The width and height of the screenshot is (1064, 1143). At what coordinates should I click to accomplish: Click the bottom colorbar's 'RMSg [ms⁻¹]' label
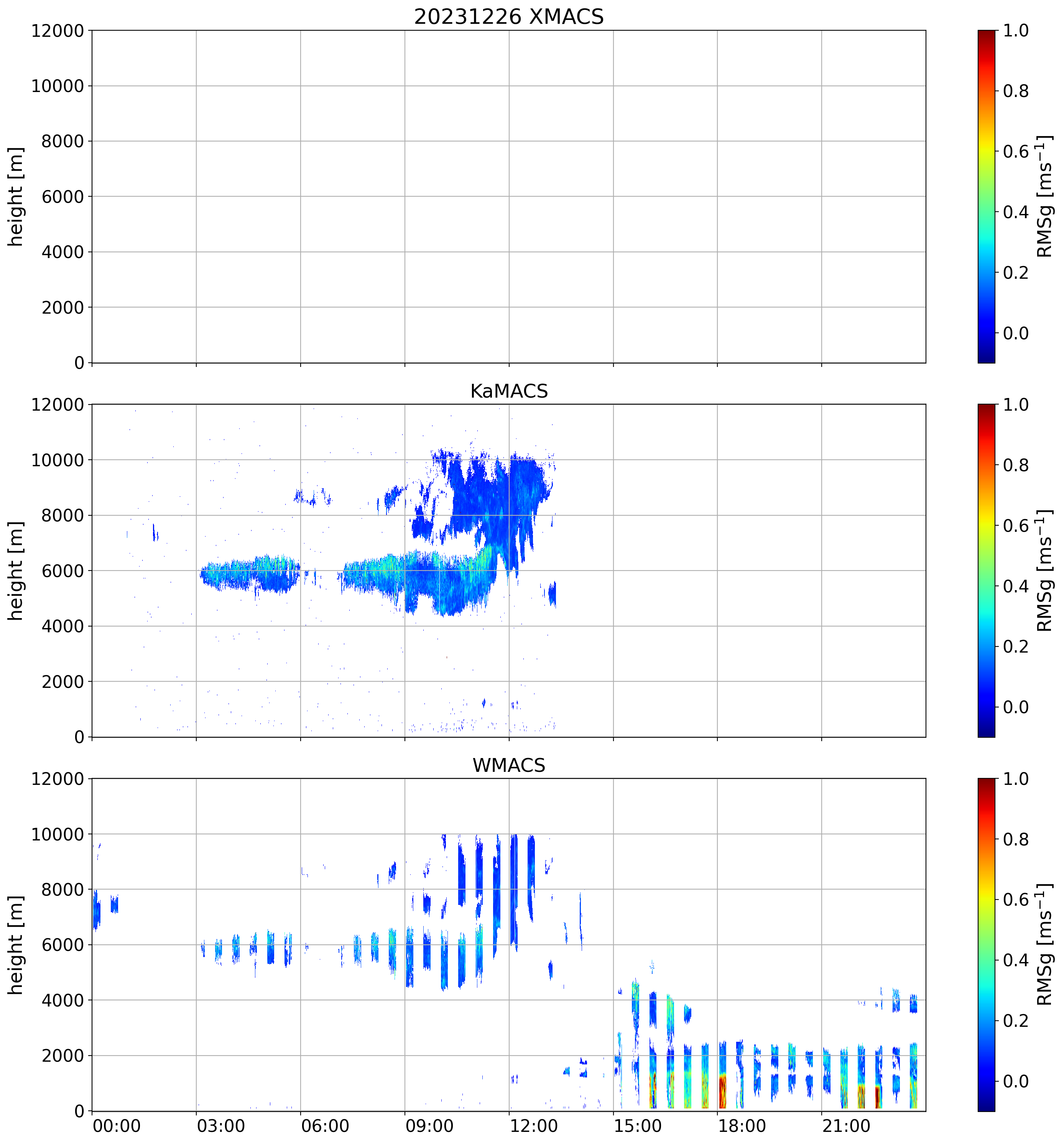click(1044, 945)
